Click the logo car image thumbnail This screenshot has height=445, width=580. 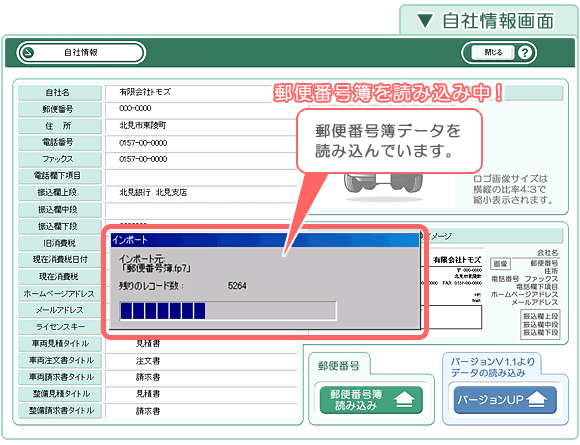[x=383, y=188]
